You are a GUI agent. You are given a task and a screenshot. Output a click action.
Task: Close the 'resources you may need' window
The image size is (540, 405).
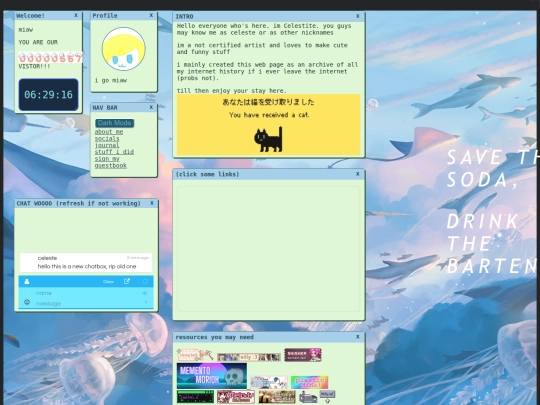(x=357, y=337)
